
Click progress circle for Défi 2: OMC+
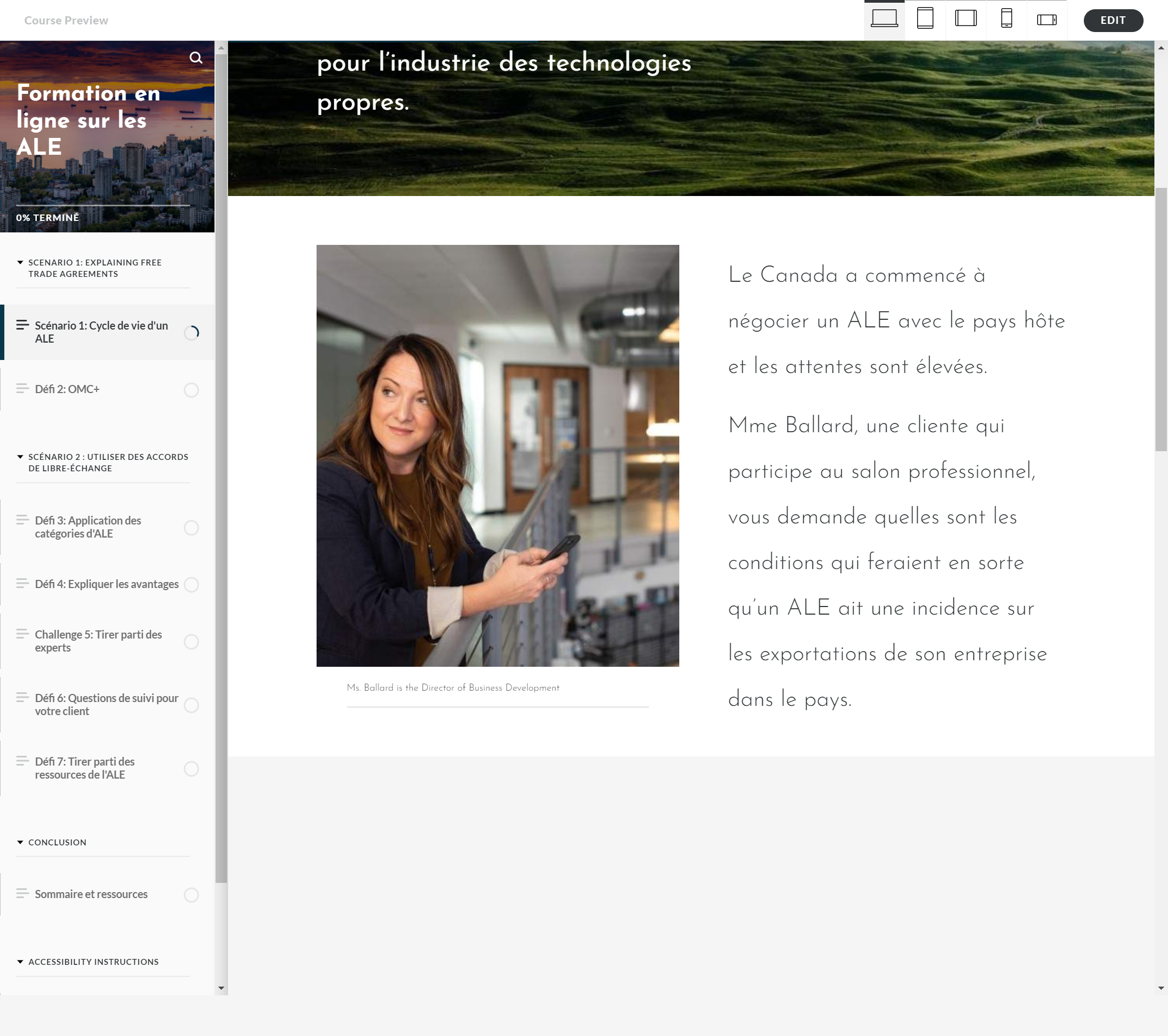pos(192,390)
